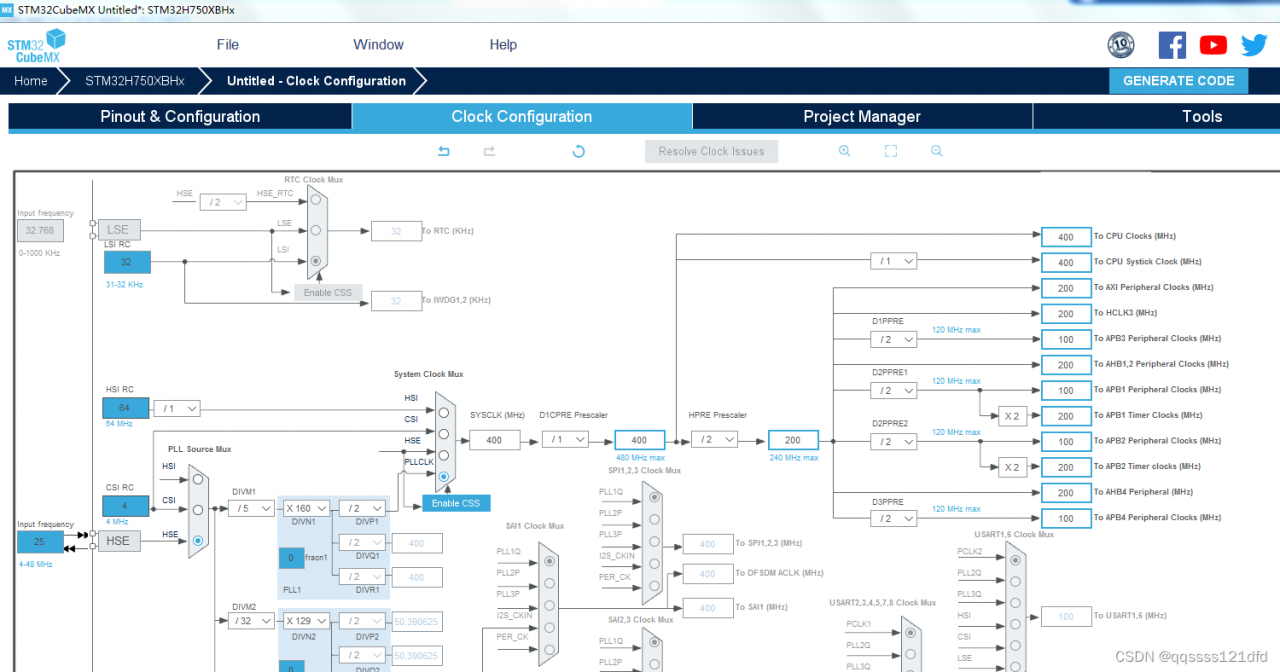Open the HSE_RTC /2 divider dropdown
This screenshot has width=1280, height=672.
[223, 202]
